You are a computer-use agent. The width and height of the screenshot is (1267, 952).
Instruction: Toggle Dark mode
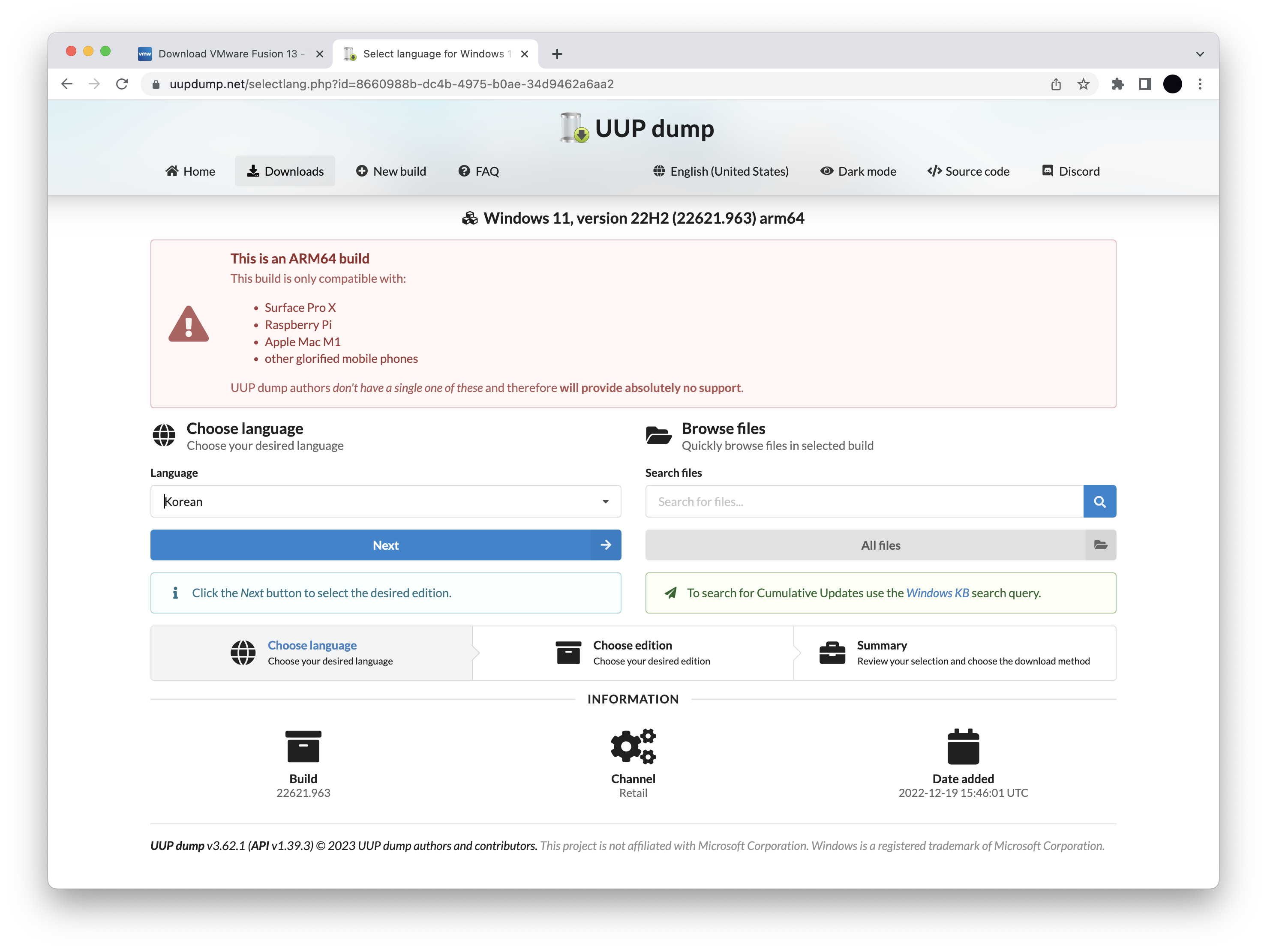858,171
